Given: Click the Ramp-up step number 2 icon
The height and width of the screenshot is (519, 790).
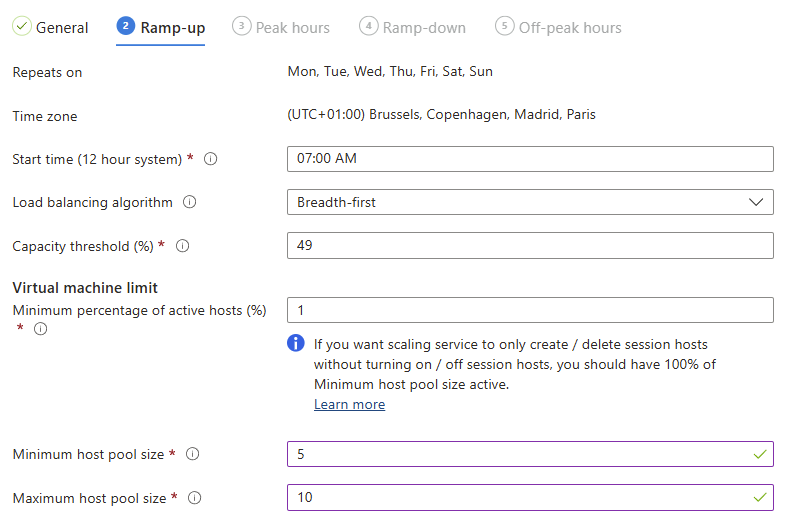Looking at the screenshot, I should 125,26.
